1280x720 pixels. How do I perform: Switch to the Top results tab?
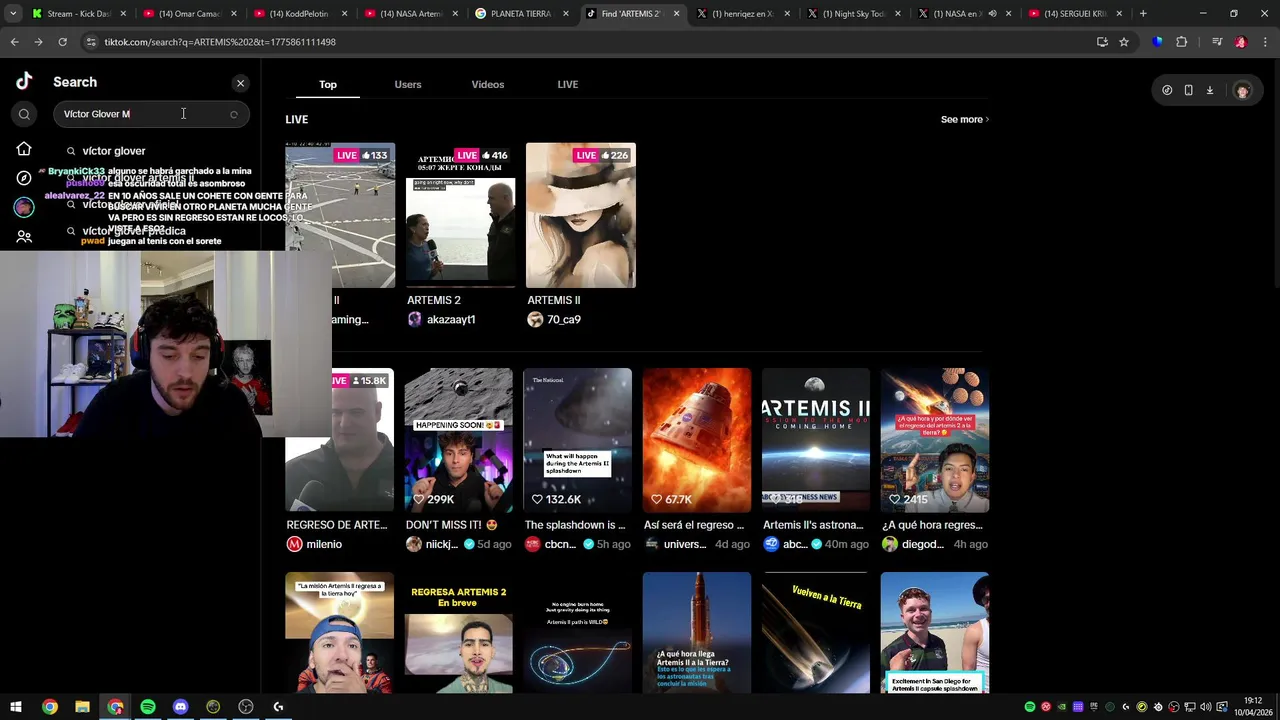pos(328,85)
